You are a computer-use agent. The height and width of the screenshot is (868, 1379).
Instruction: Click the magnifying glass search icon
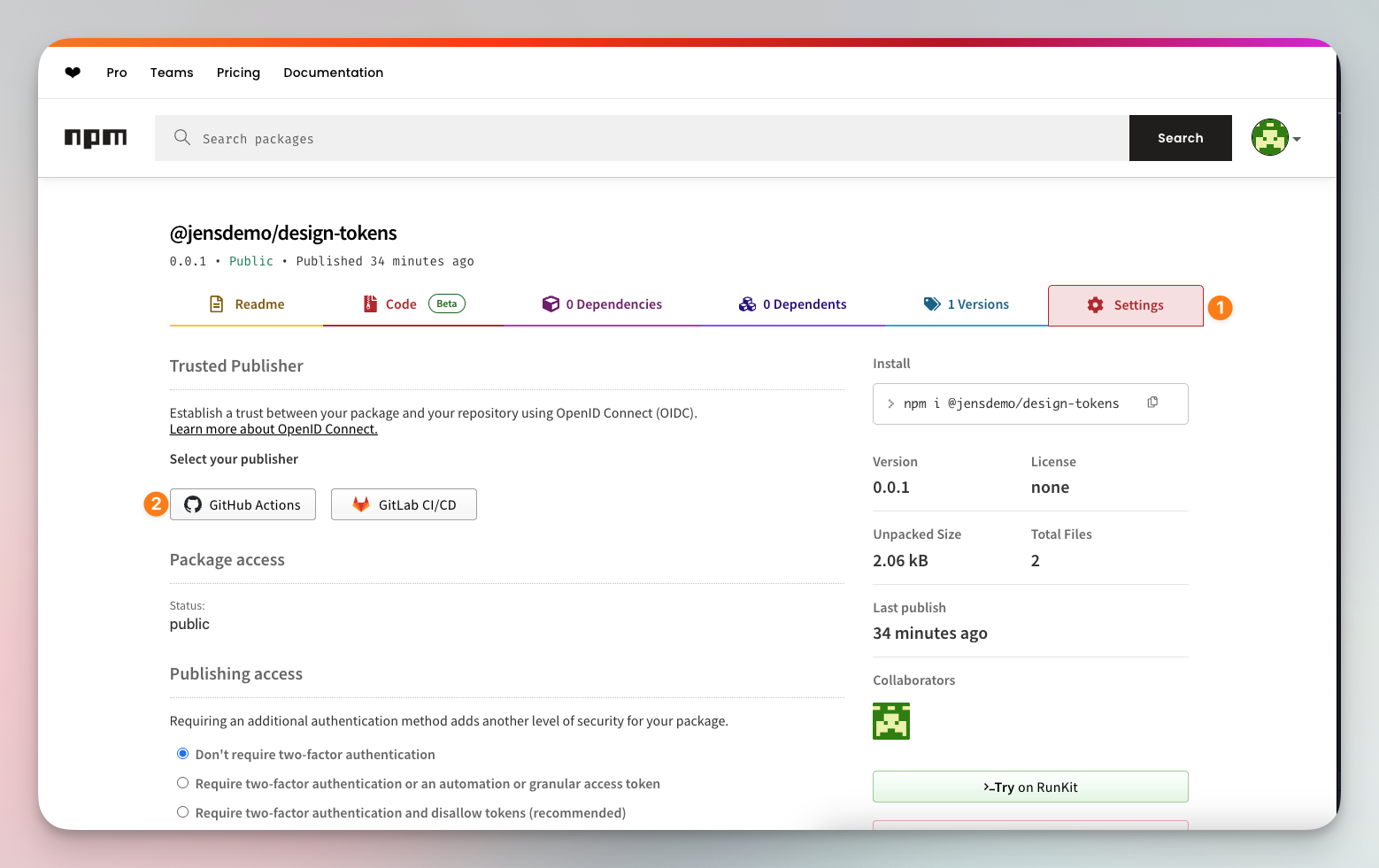[x=182, y=137]
